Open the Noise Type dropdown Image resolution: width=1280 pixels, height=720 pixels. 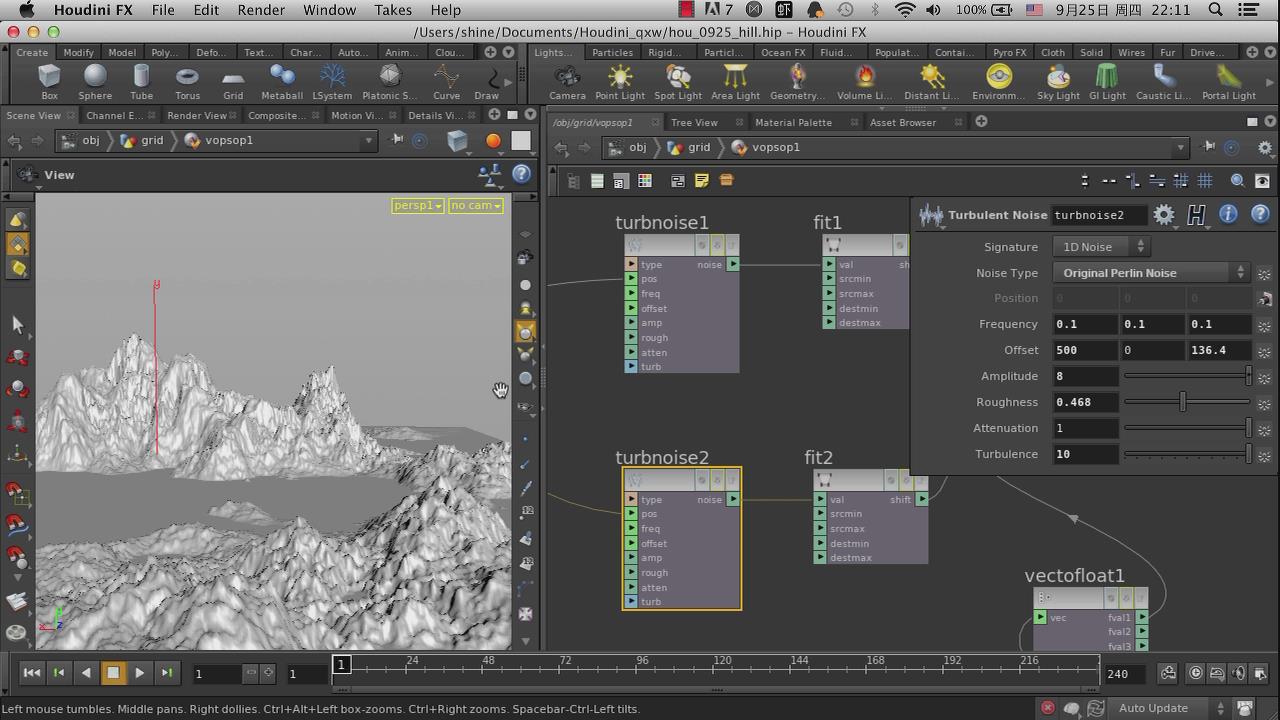click(1152, 272)
